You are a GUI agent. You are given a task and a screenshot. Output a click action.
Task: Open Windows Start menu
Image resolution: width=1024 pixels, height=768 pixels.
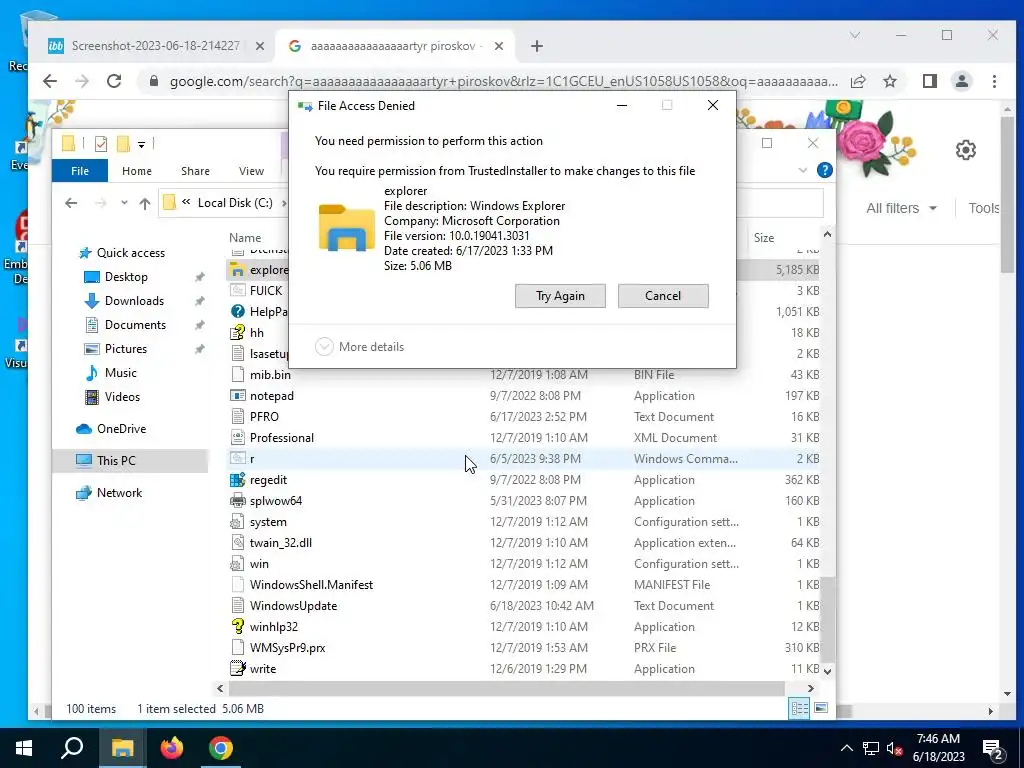point(24,748)
